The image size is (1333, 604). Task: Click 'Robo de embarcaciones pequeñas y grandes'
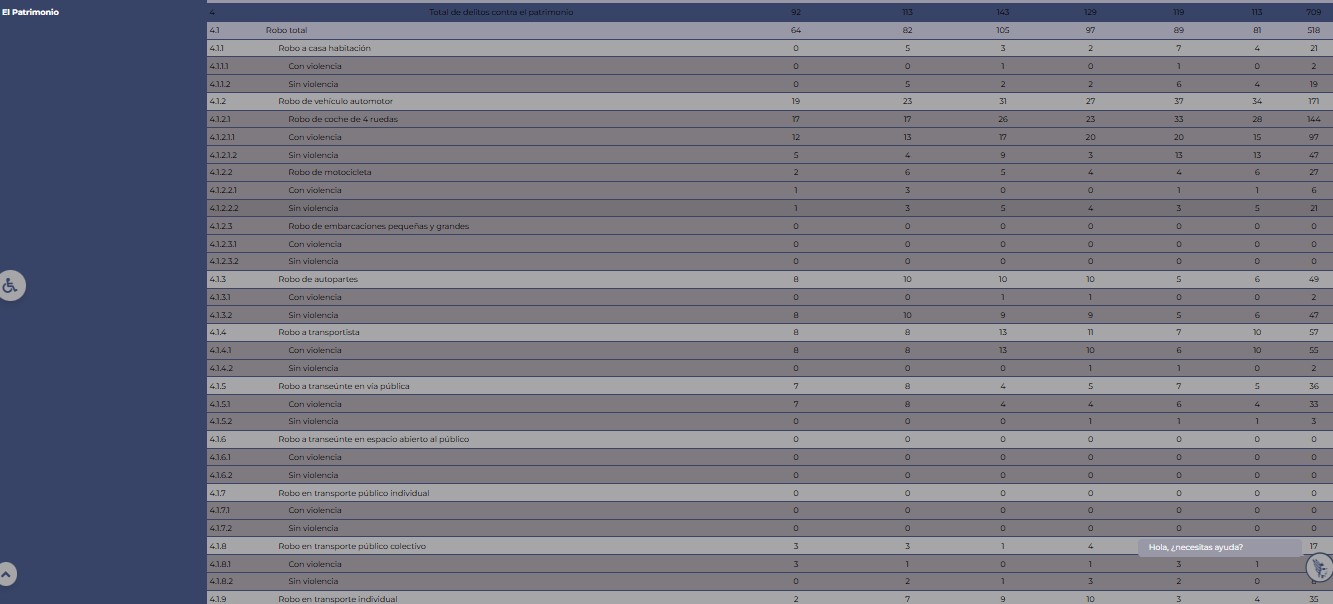click(x=378, y=226)
